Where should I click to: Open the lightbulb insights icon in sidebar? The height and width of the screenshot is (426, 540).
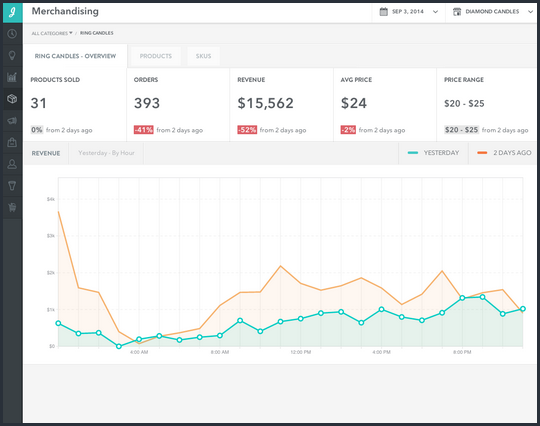12,55
